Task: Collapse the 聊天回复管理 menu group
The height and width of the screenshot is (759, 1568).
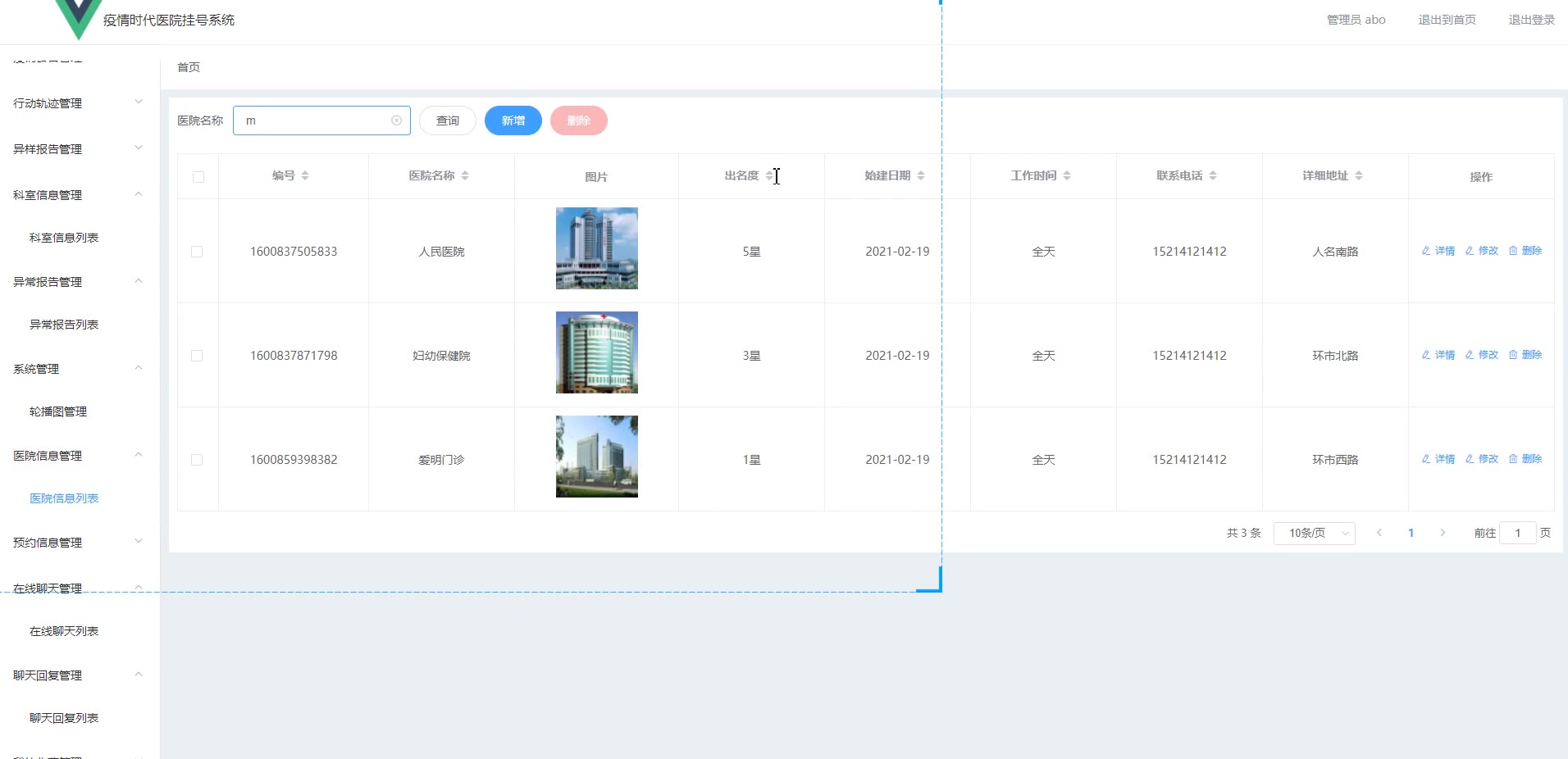Action: click(80, 675)
